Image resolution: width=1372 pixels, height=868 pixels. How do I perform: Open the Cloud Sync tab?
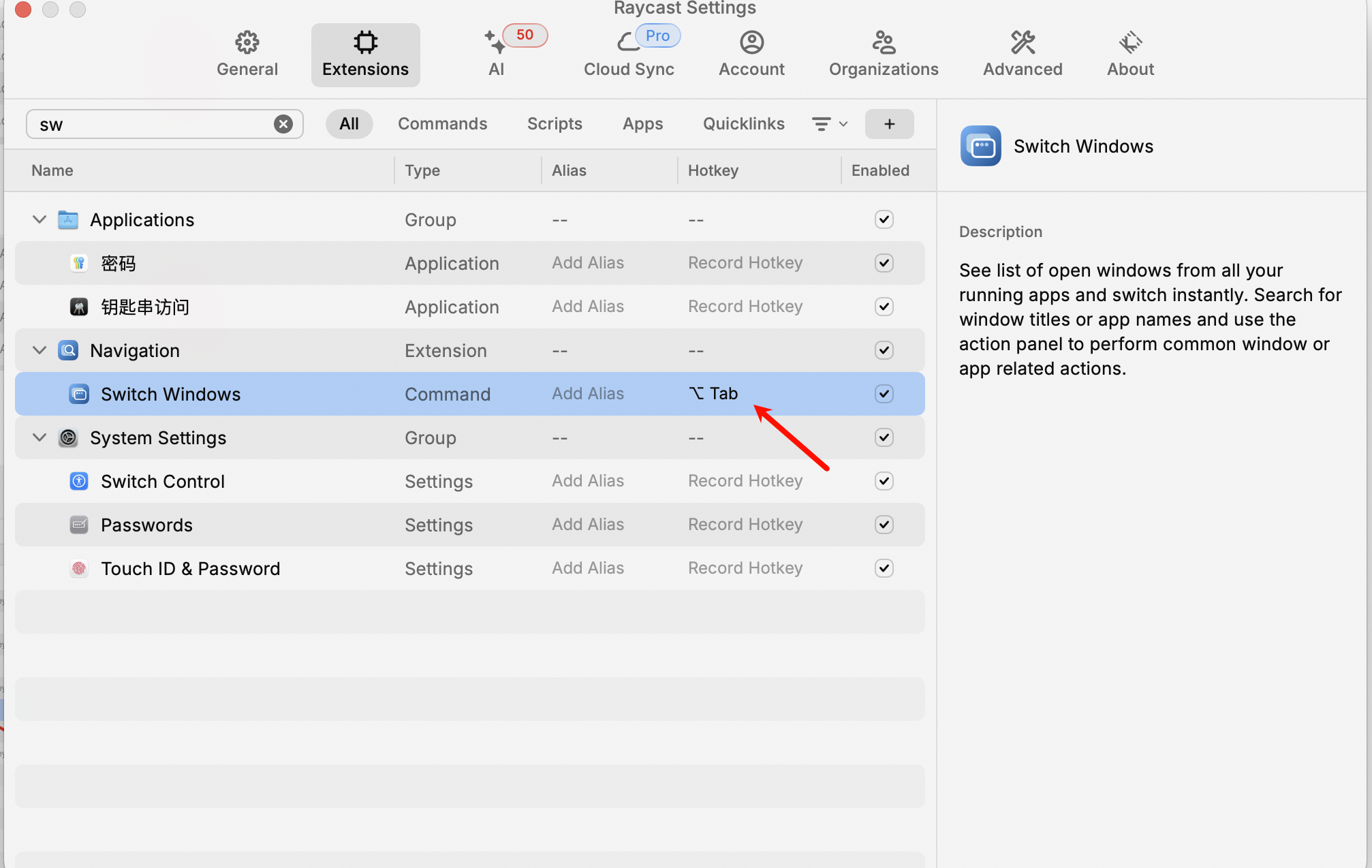pos(628,54)
